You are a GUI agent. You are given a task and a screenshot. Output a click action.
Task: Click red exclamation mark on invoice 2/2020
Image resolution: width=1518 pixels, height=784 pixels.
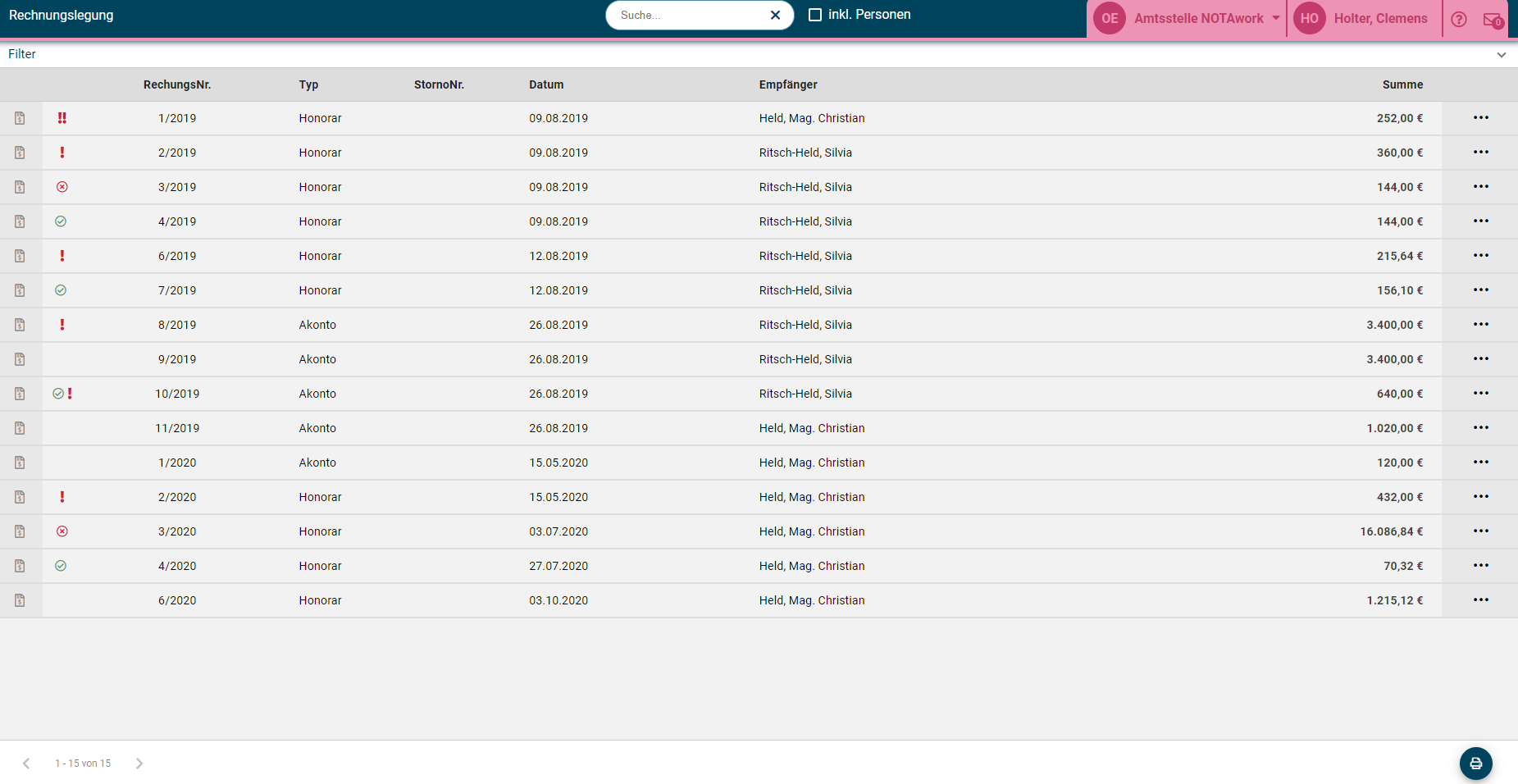[x=62, y=497]
